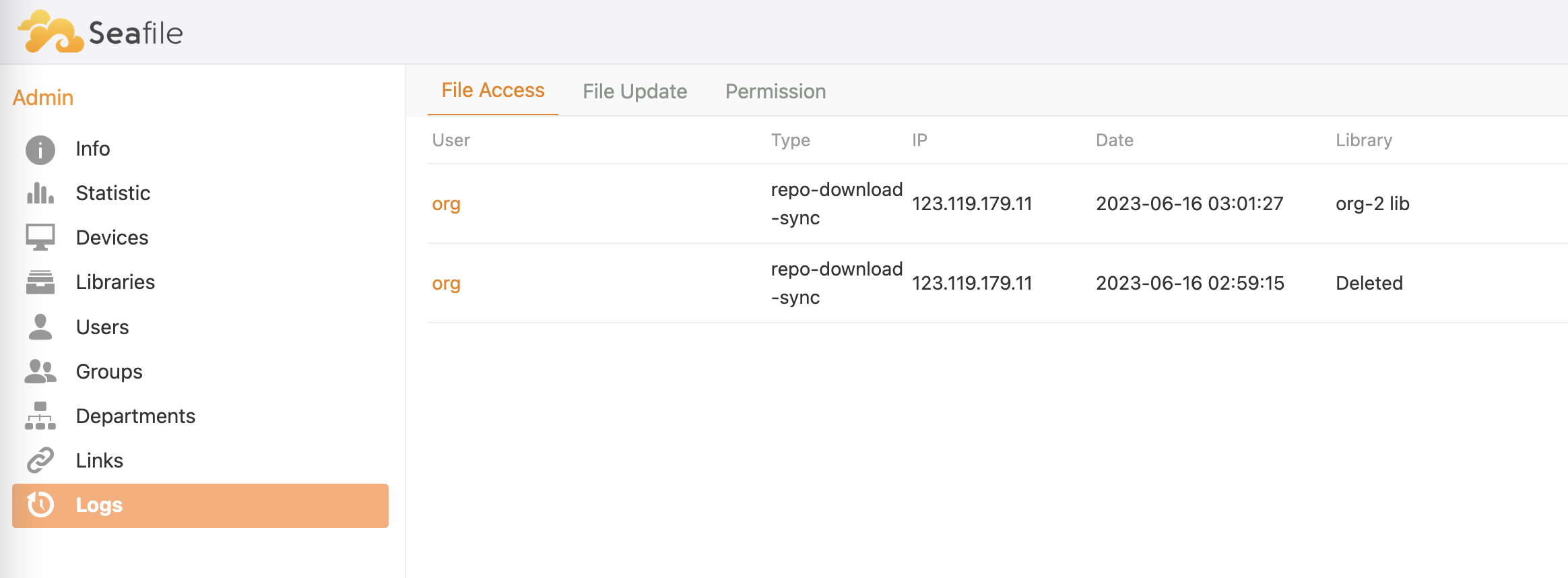Open user org in the 03:01:27 row
The height and width of the screenshot is (578, 1568).
coord(446,204)
